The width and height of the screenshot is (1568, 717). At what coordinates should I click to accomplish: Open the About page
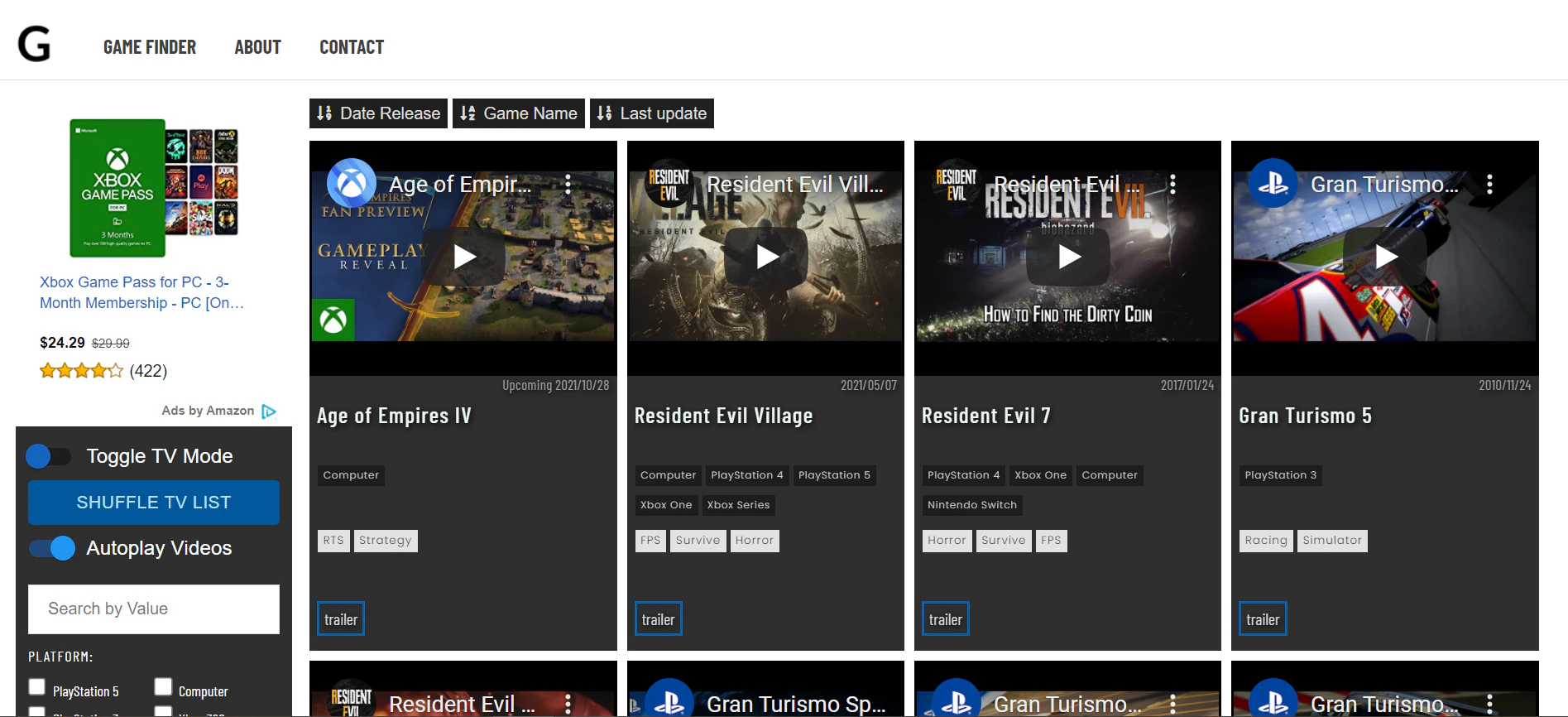pyautogui.click(x=257, y=47)
